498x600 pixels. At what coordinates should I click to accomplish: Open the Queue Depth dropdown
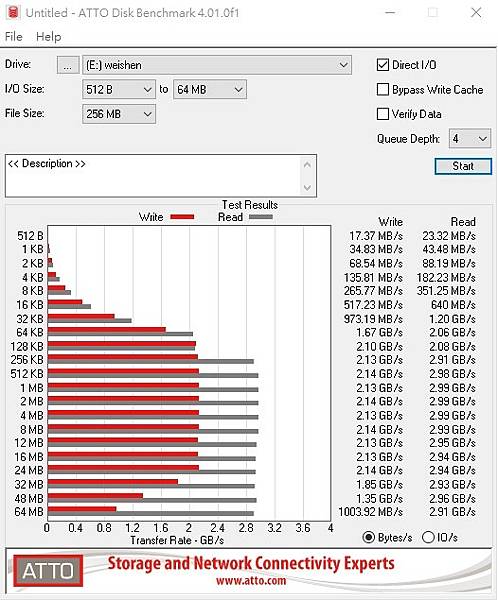(x=470, y=139)
